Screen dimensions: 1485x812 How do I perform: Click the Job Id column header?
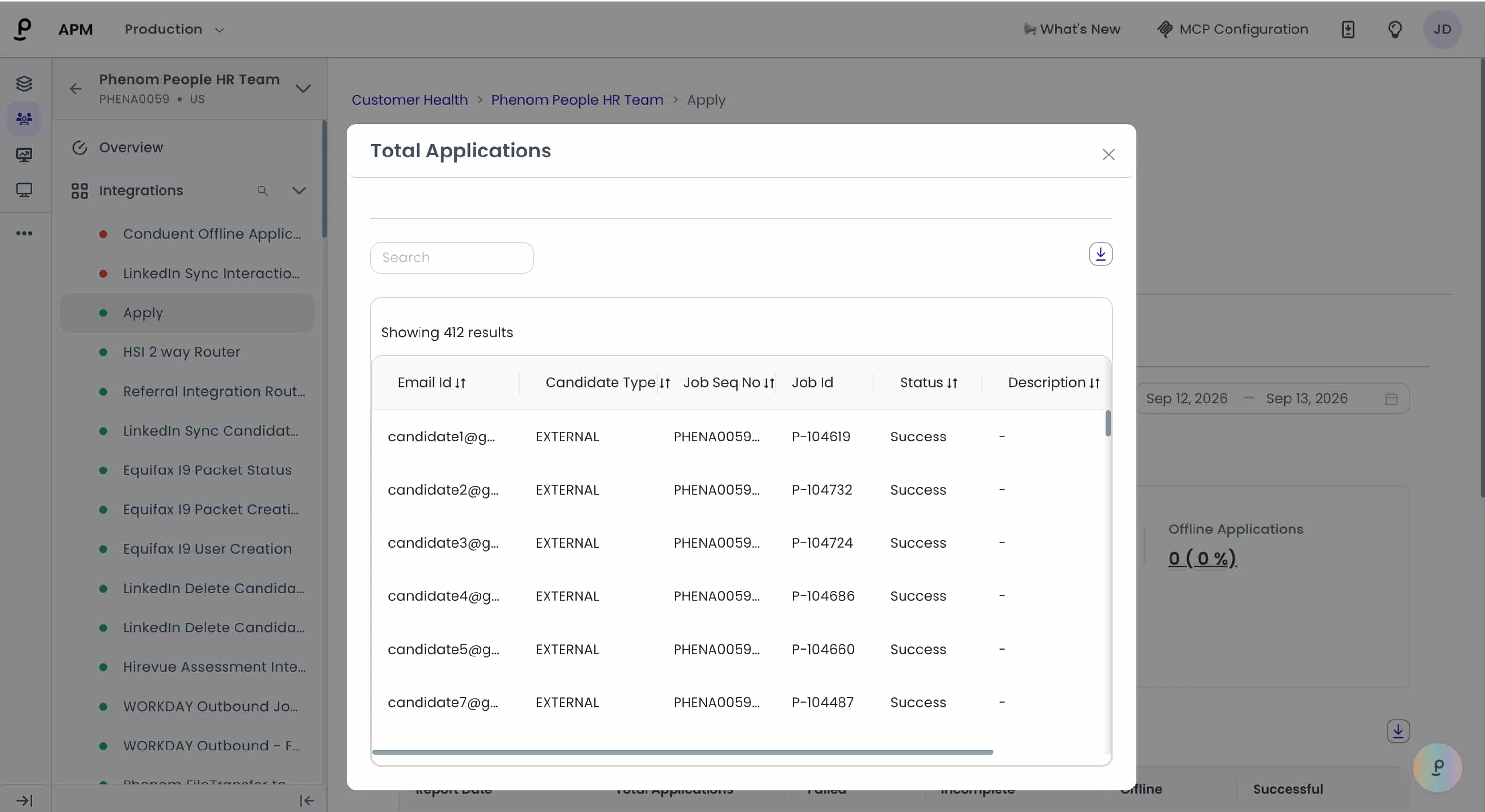812,383
